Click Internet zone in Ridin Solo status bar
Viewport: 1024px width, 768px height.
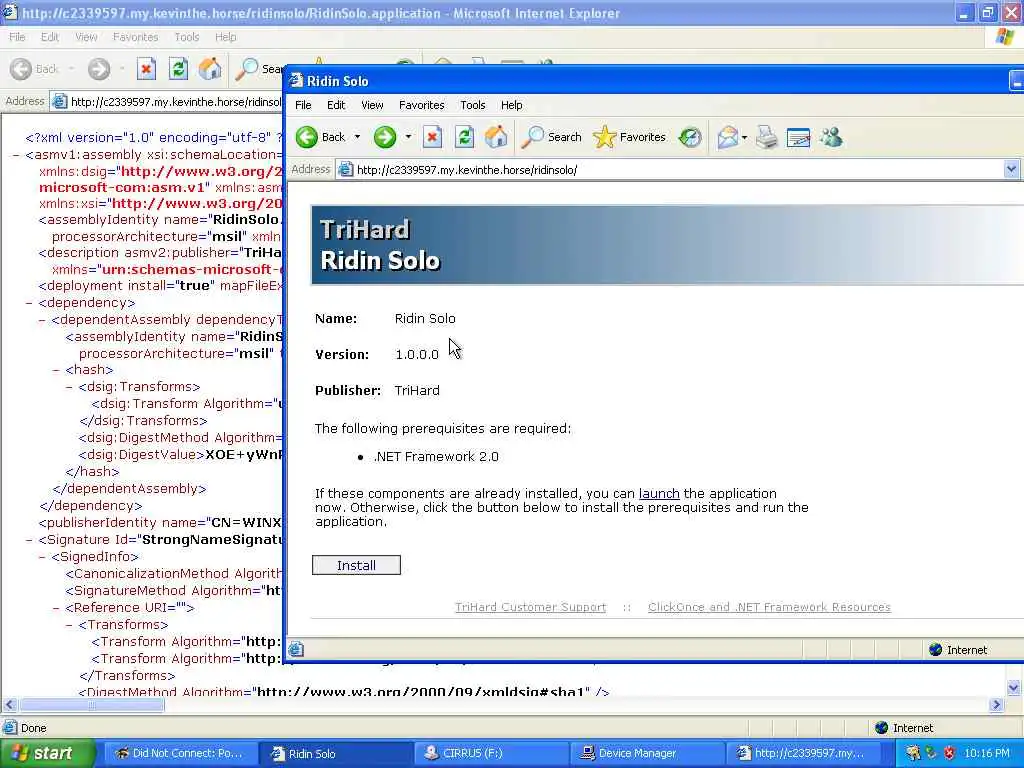pos(959,650)
